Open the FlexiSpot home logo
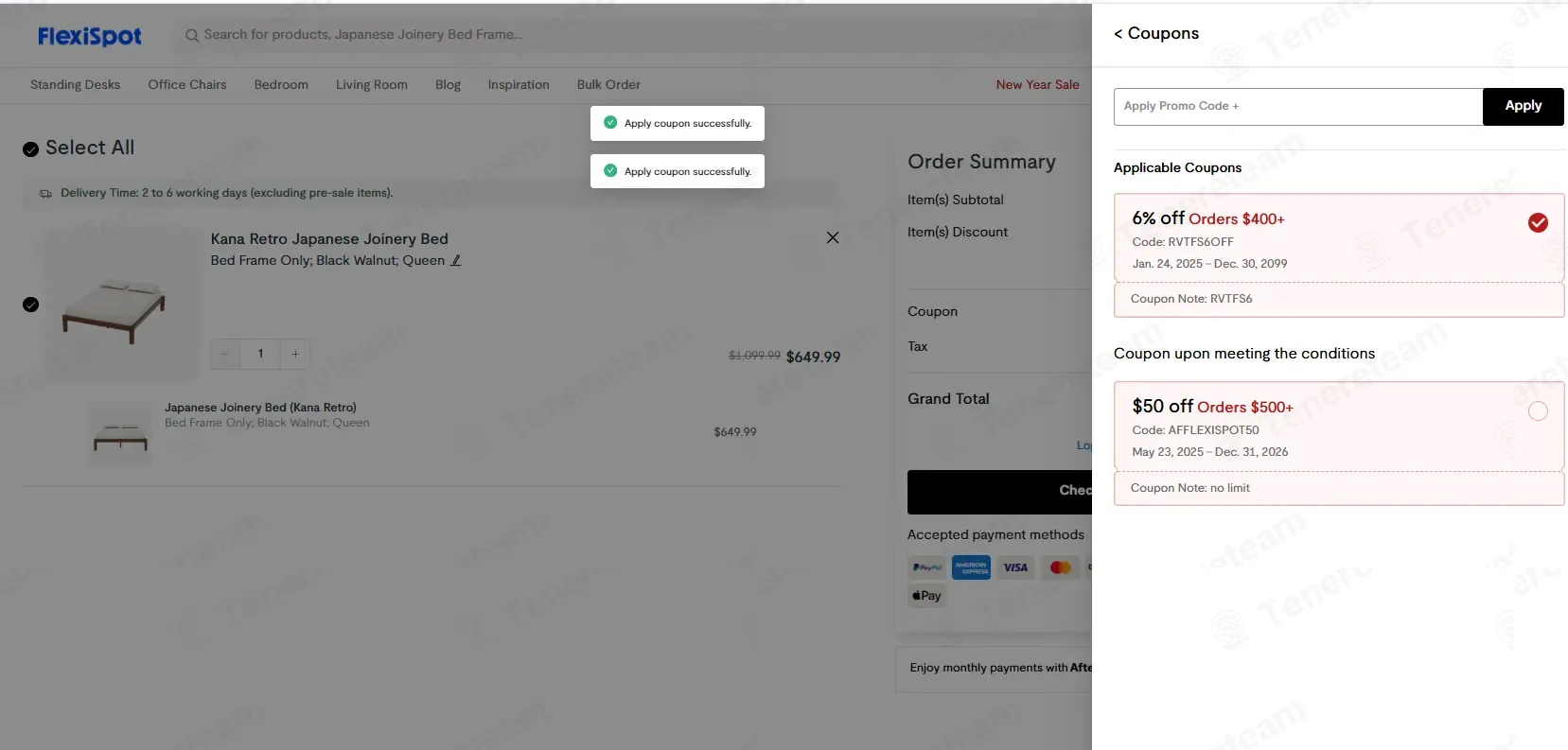 pyautogui.click(x=90, y=36)
